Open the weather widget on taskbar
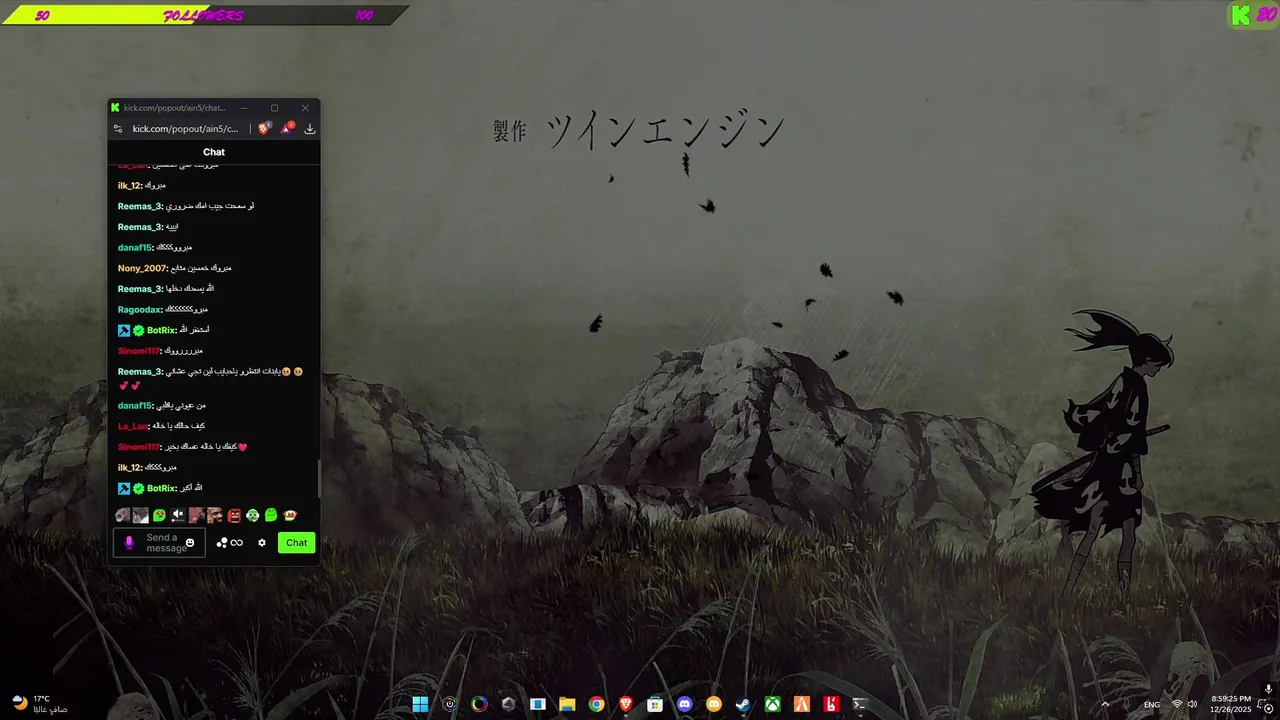The height and width of the screenshot is (720, 1280). pos(40,704)
